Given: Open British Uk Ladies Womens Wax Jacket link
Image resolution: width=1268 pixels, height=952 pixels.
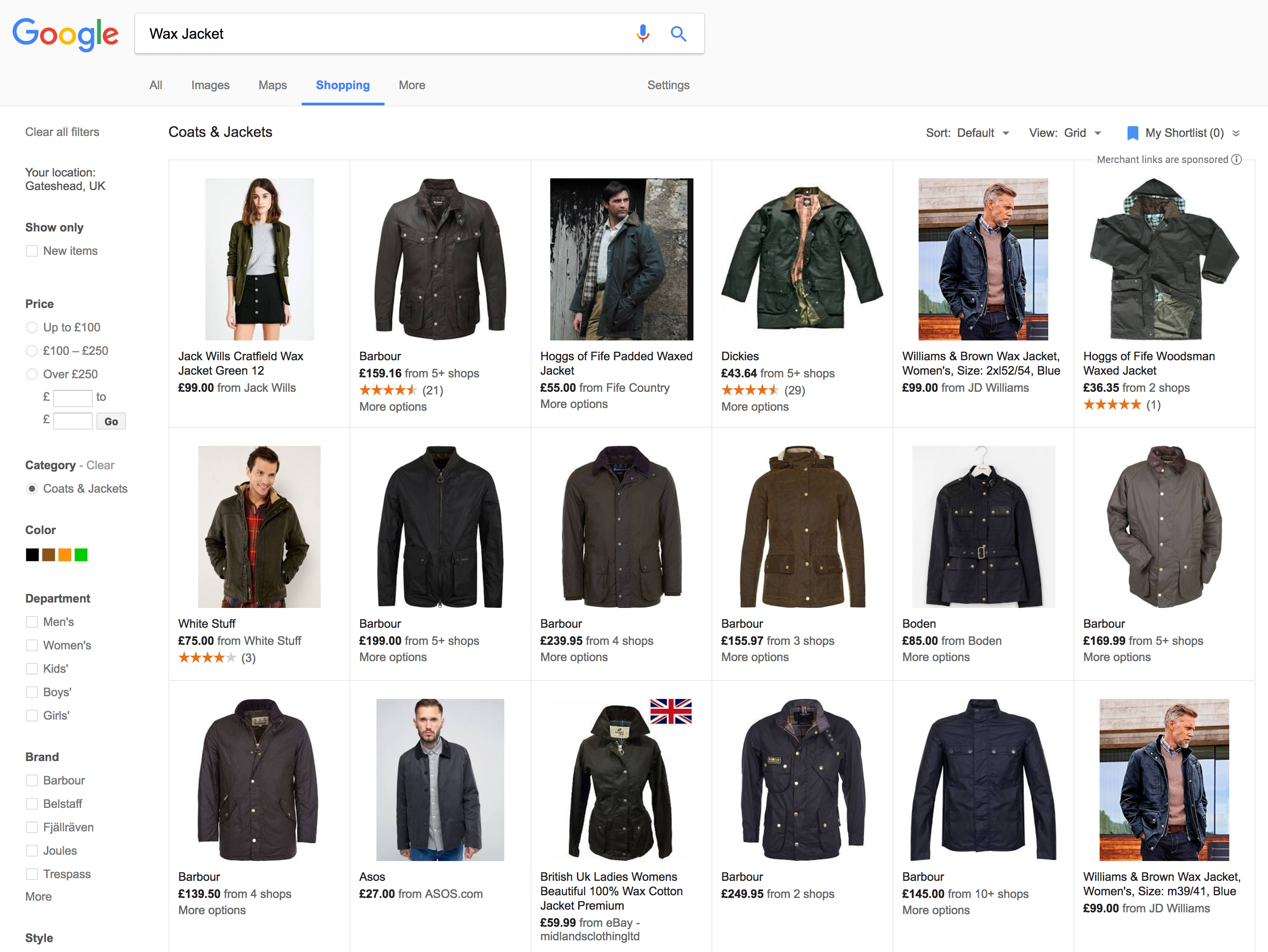Looking at the screenshot, I should [x=611, y=891].
